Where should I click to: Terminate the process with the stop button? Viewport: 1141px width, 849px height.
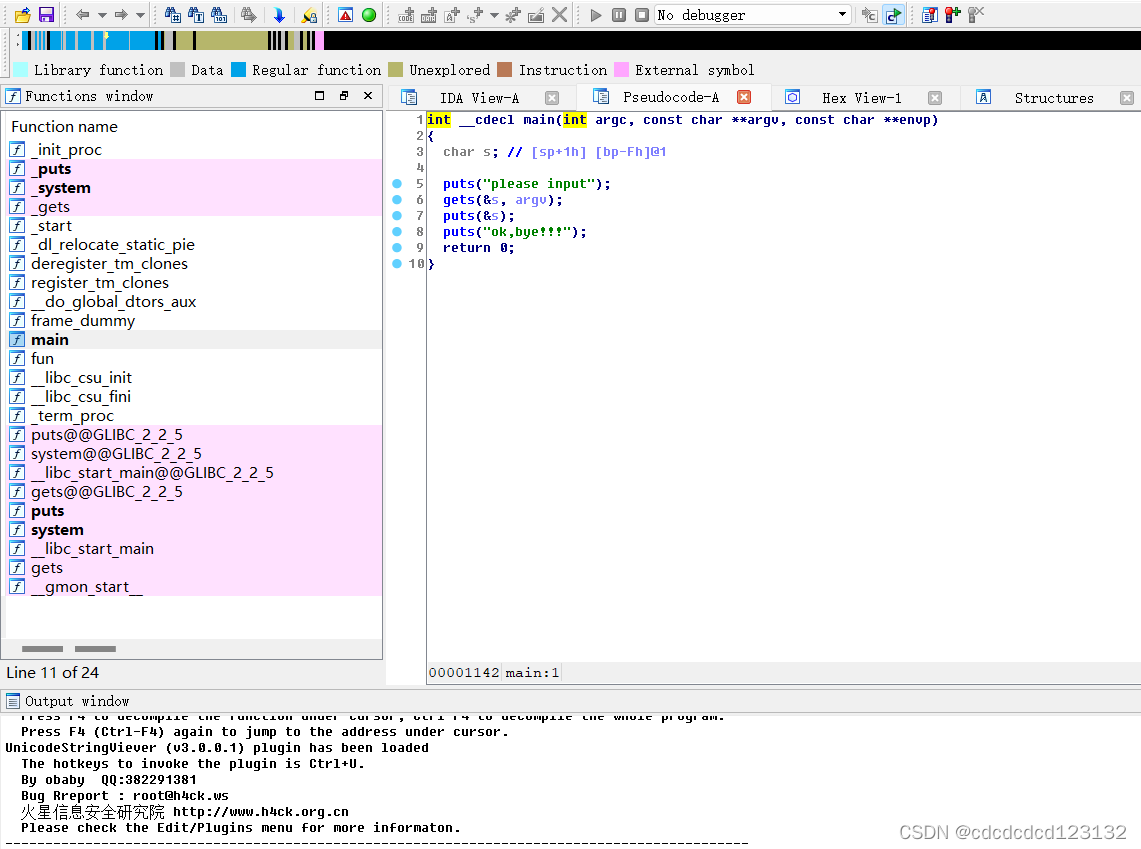642,15
